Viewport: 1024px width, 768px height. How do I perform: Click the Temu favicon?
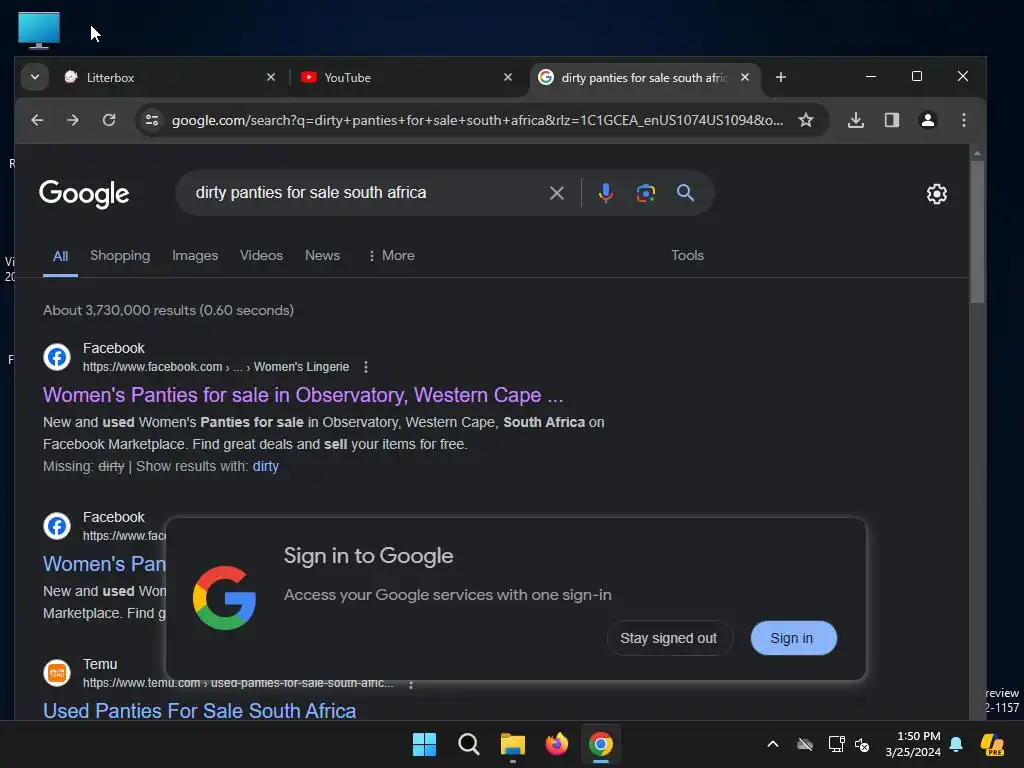click(57, 673)
